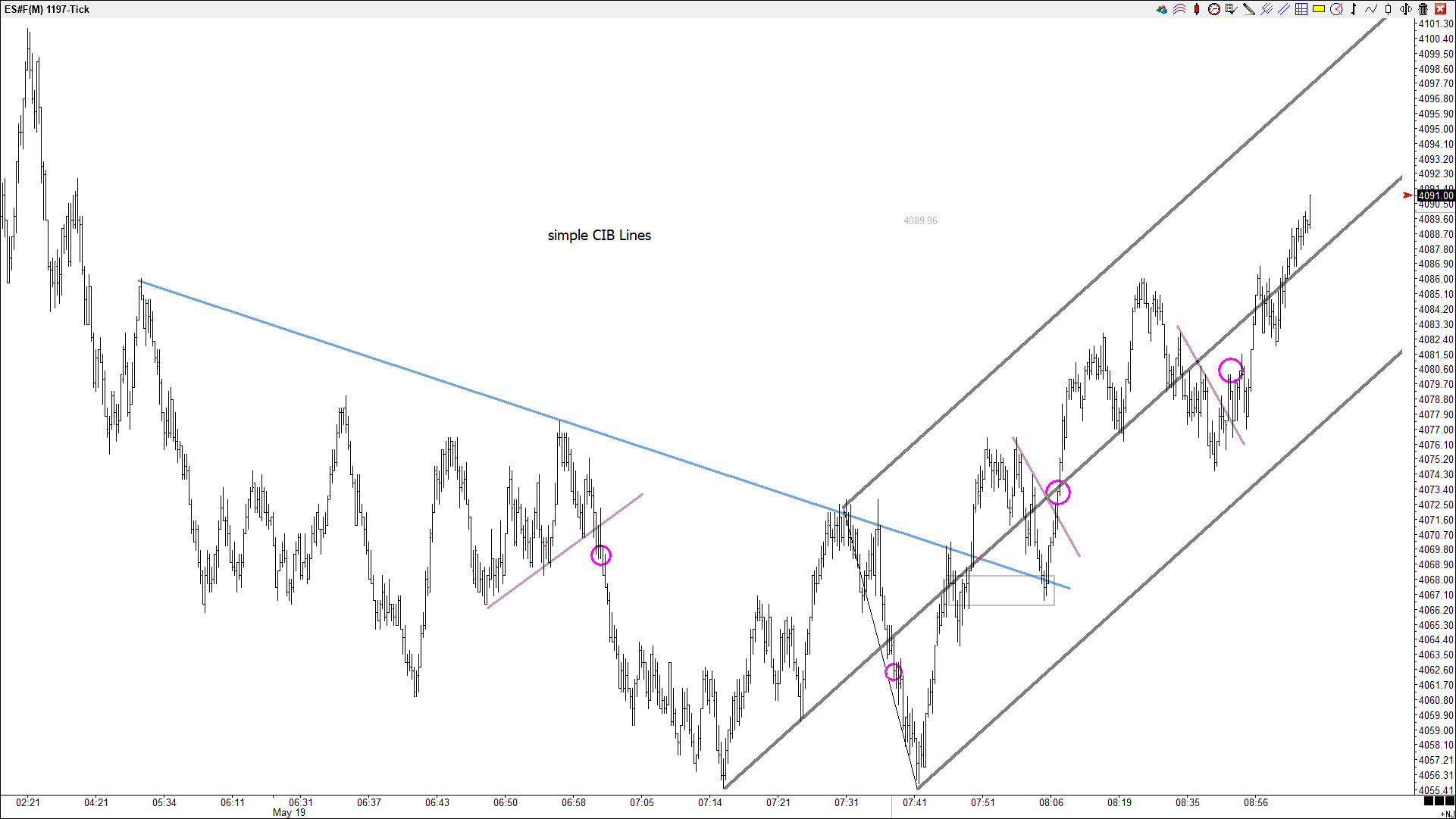Toggle the grid lines icon
1456x819 pixels.
[1301, 9]
